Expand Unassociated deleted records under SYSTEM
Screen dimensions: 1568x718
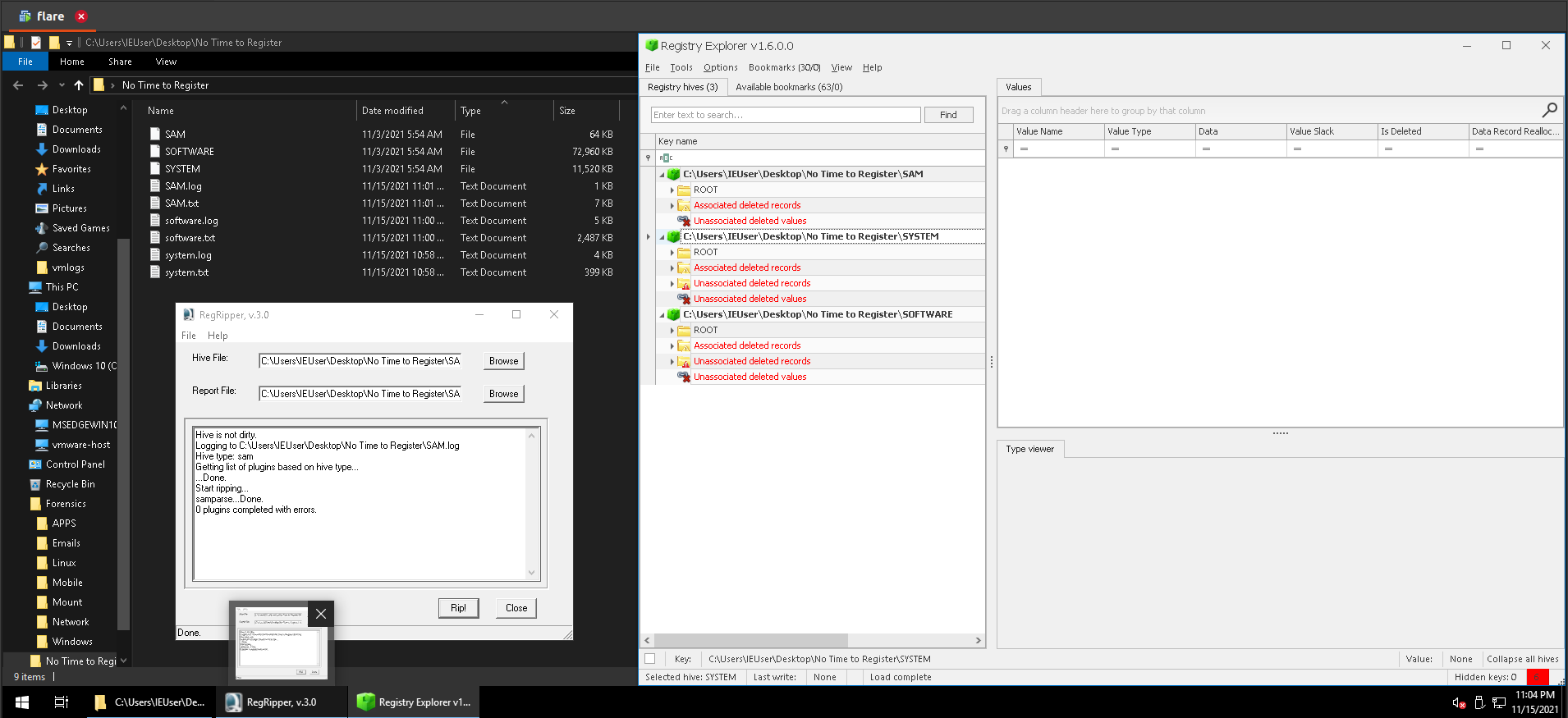672,283
